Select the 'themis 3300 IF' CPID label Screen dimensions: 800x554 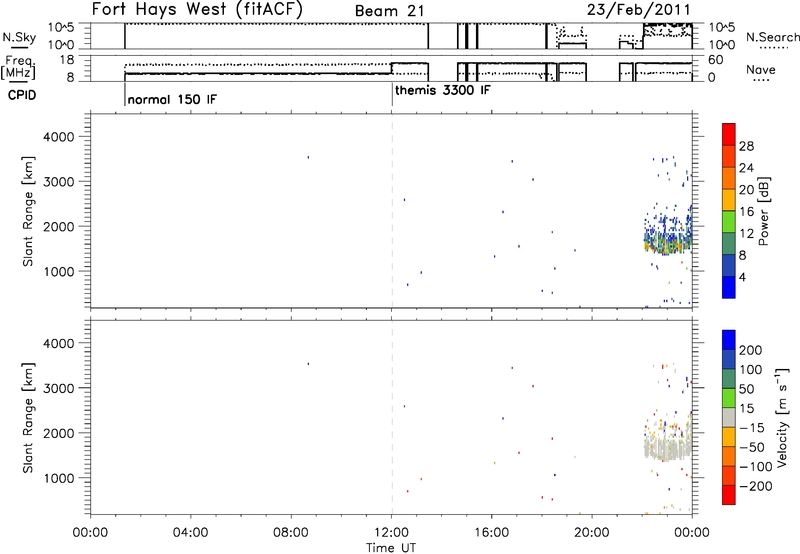[443, 90]
